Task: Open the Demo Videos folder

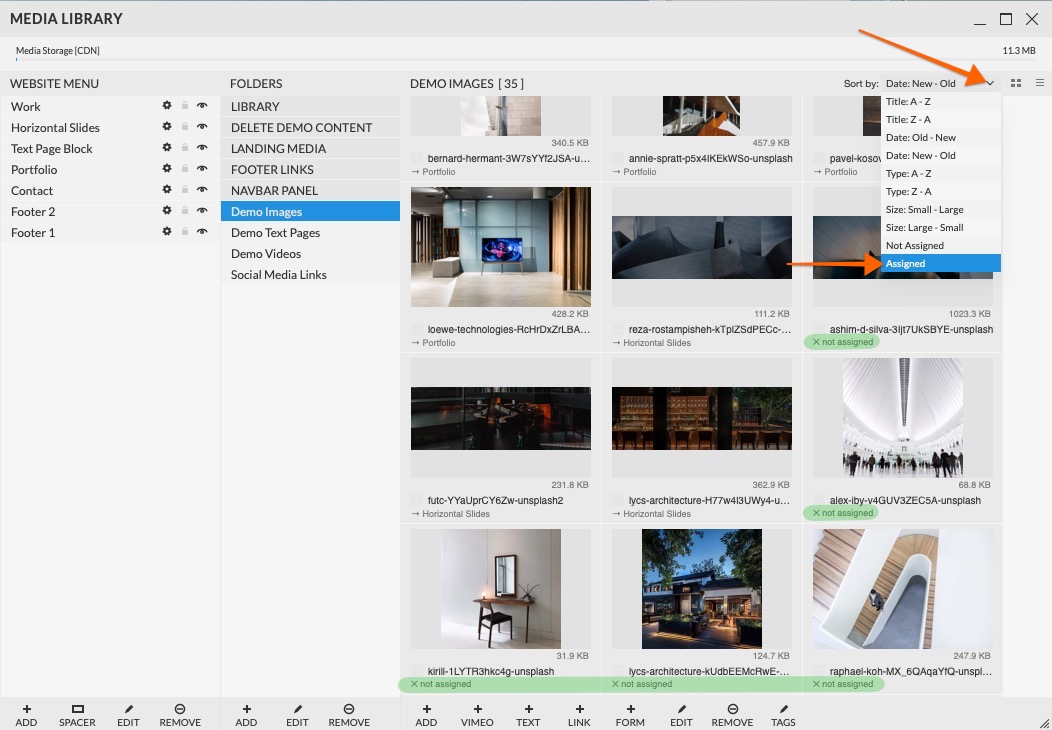Action: (x=266, y=254)
